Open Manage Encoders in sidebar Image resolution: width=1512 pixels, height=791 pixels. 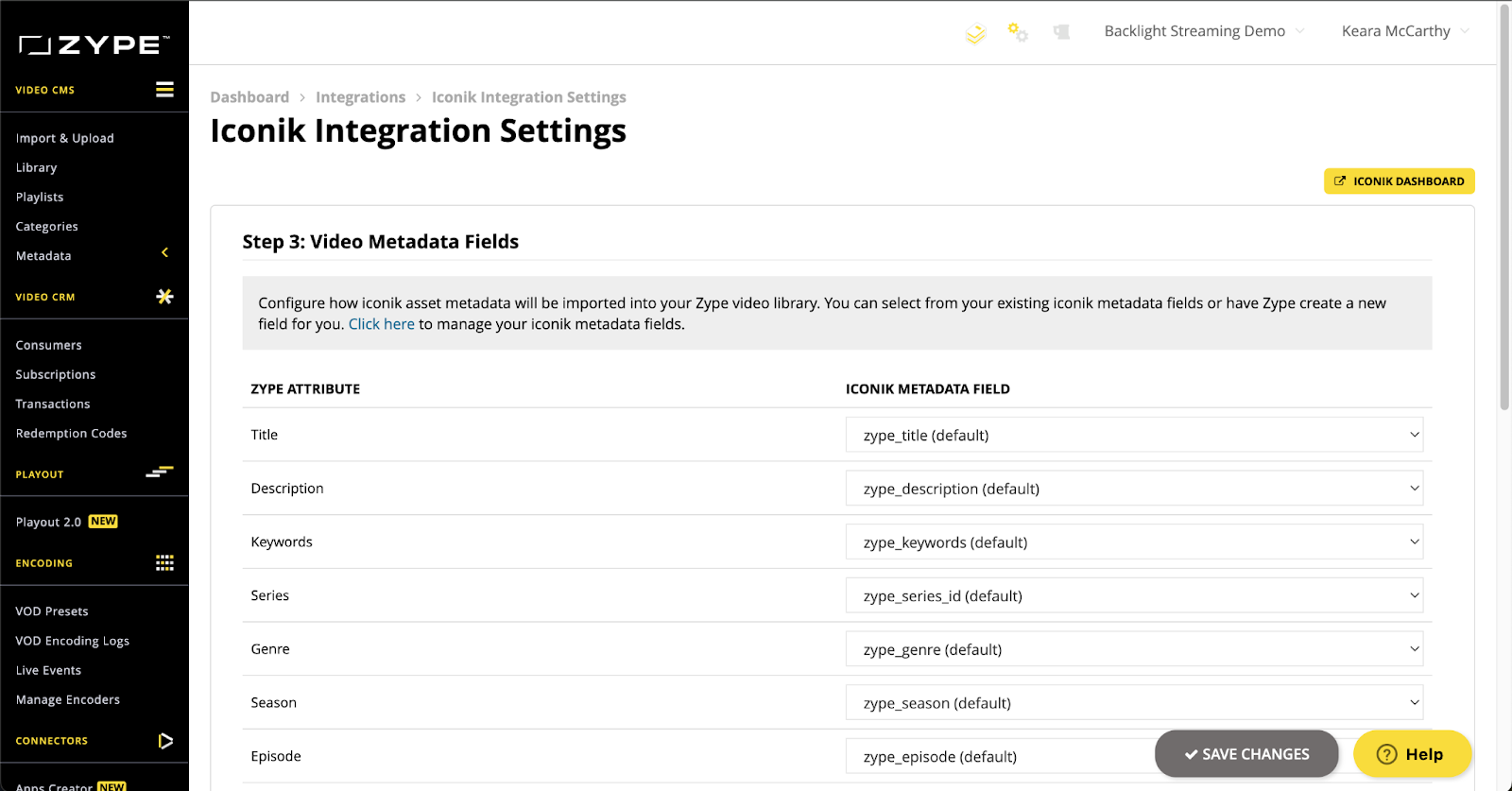tap(68, 699)
